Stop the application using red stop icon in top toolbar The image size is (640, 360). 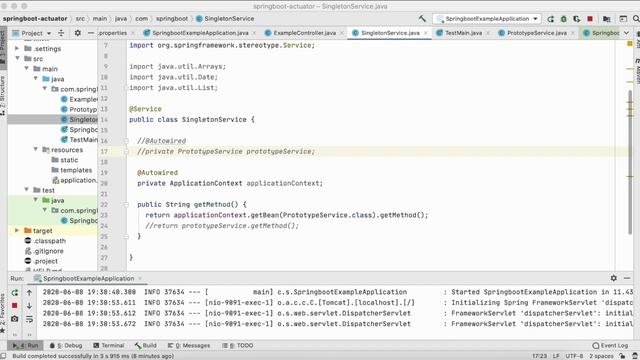tap(590, 19)
